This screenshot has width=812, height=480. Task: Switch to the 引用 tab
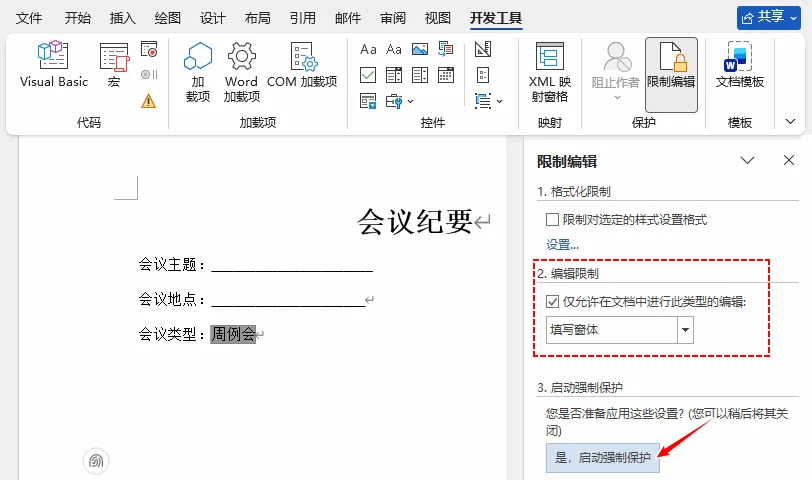[x=303, y=18]
